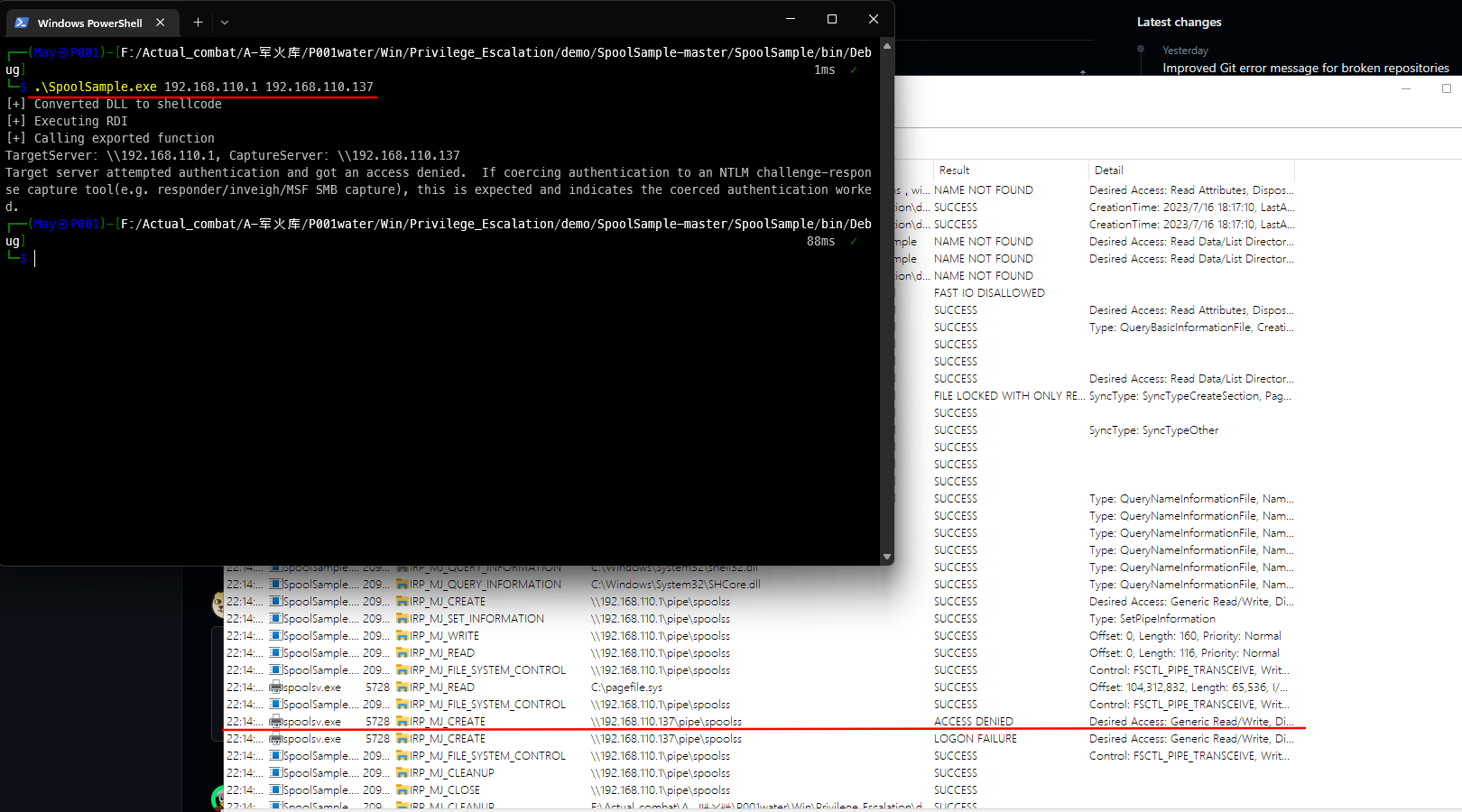Click SpoolSample process icon in IRP_MJ_WRITE row
The height and width of the screenshot is (812, 1462).
coord(276,636)
